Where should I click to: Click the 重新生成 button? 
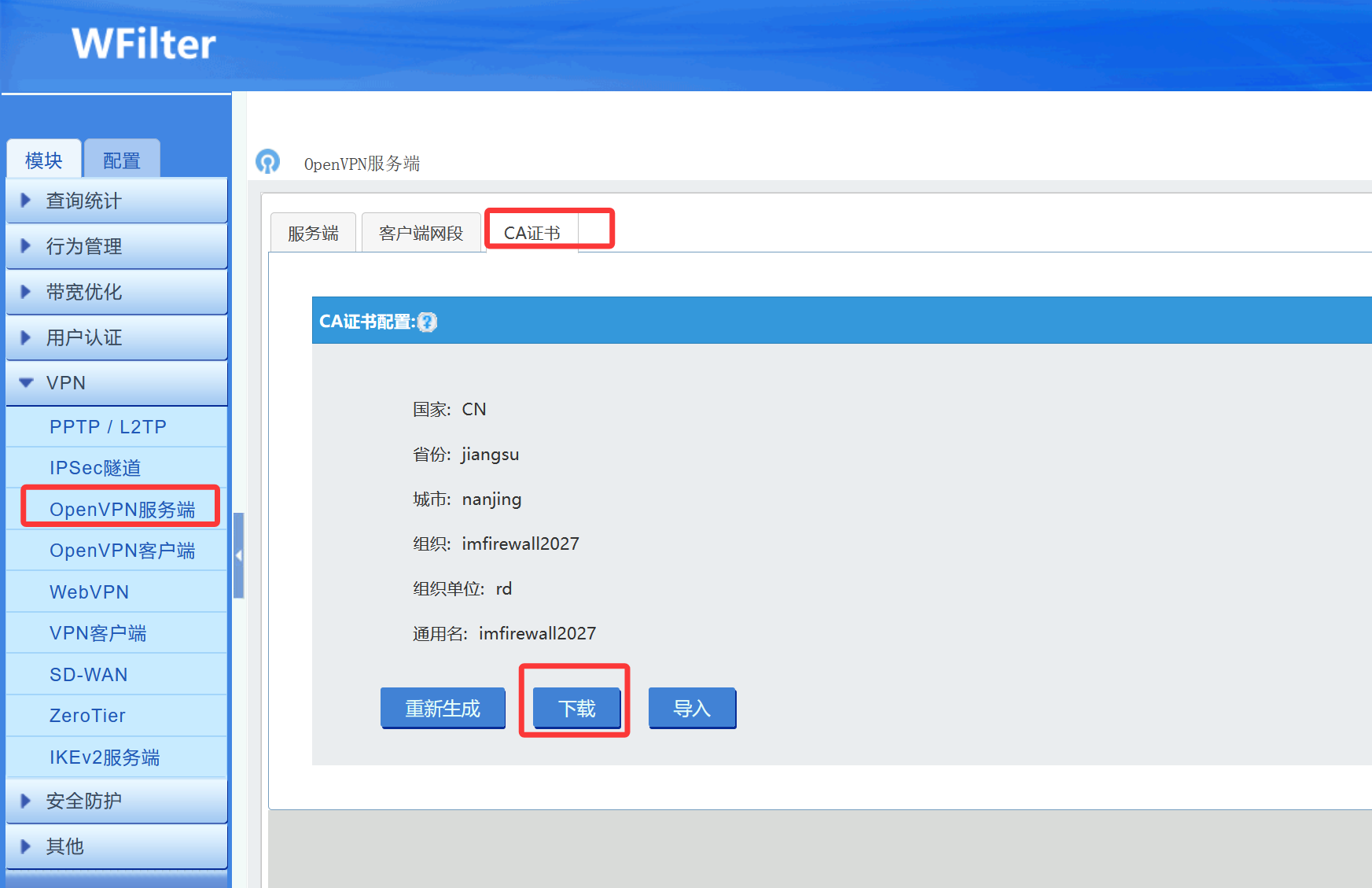(443, 708)
